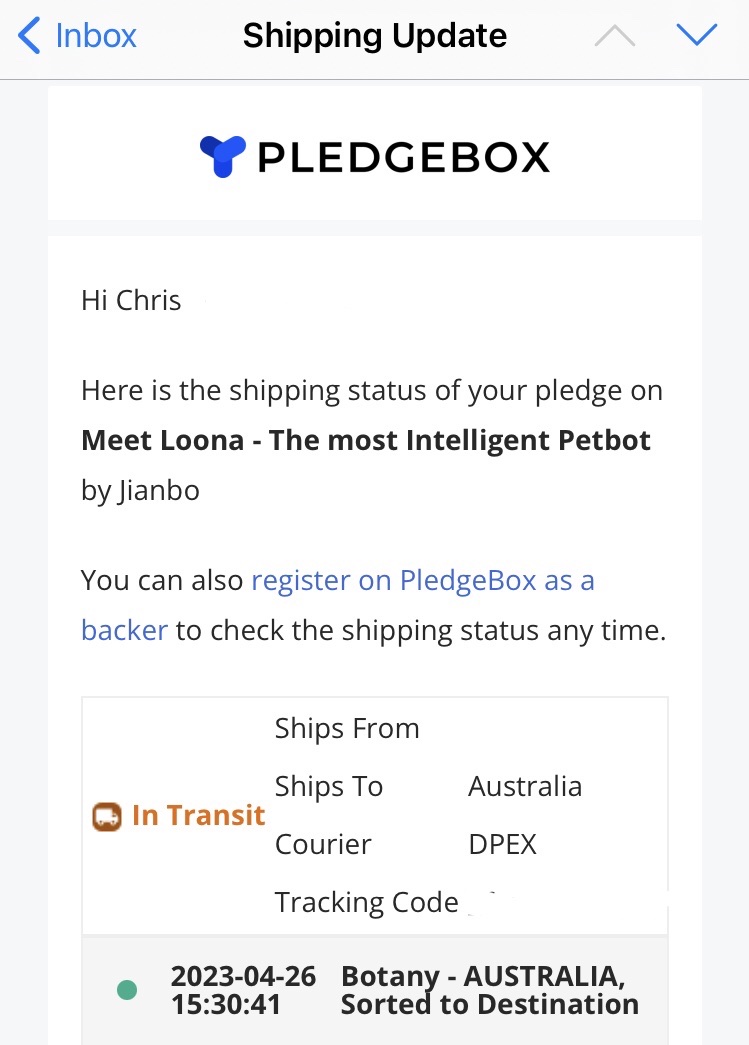Tap the Meet Loona campaign title
Viewport: 749px width, 1045px height.
[x=366, y=441]
